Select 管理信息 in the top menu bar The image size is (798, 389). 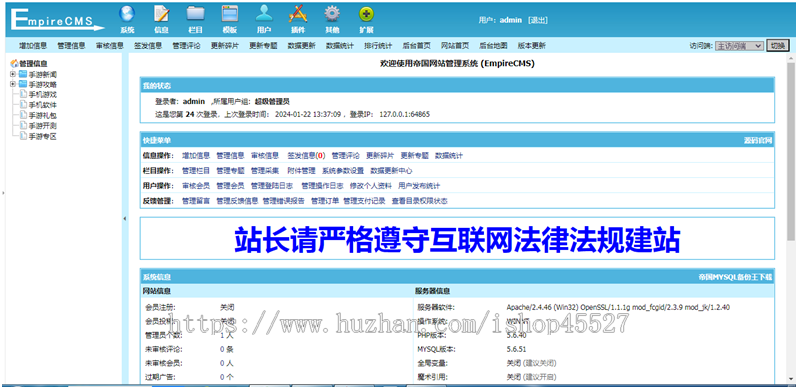(x=71, y=46)
